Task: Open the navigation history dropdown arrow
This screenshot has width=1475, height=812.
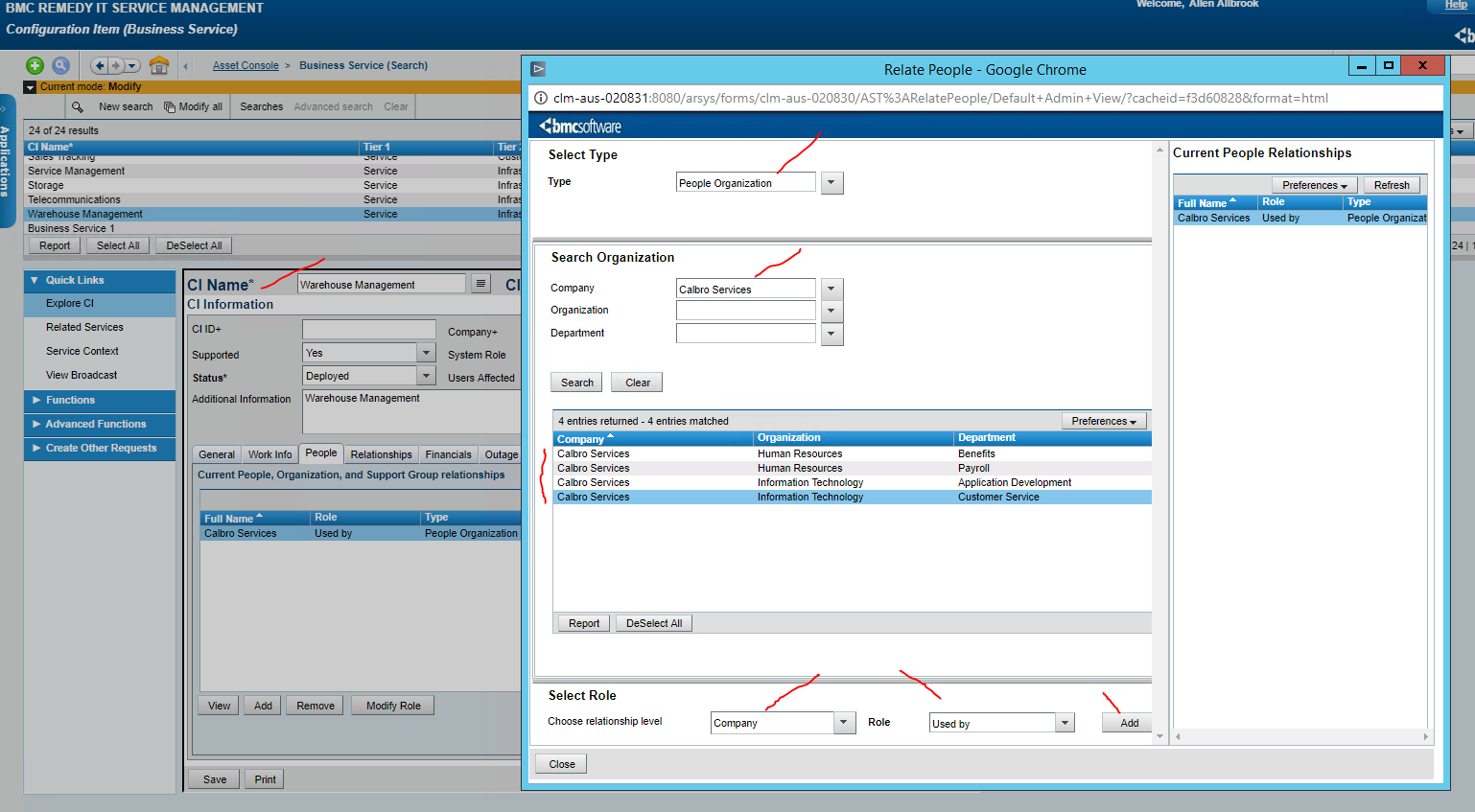Action: pyautogui.click(x=132, y=65)
